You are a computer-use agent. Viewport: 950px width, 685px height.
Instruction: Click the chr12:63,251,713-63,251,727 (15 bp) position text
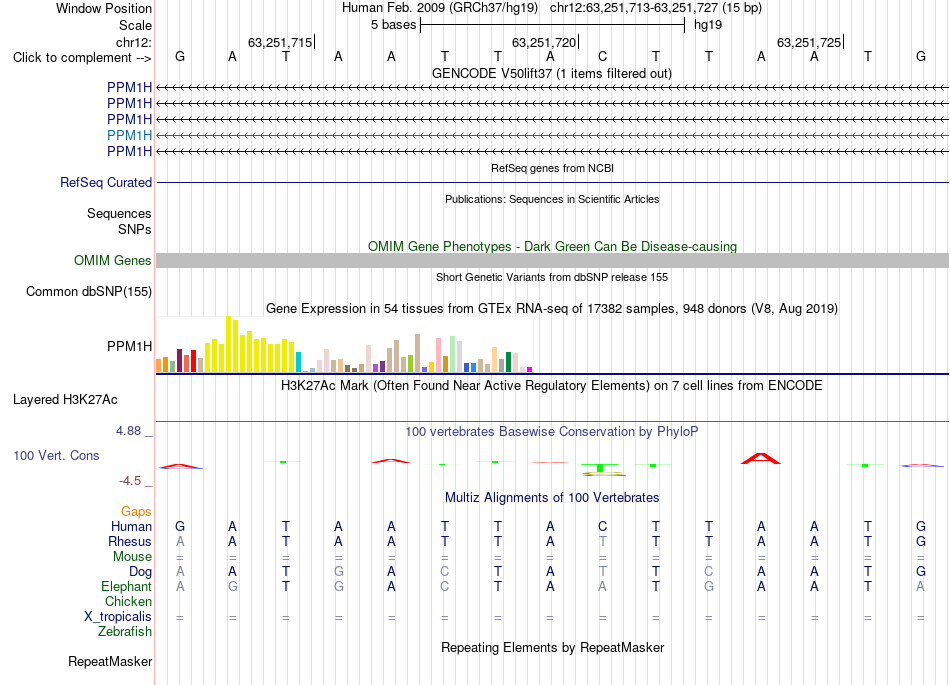pyautogui.click(x=656, y=8)
